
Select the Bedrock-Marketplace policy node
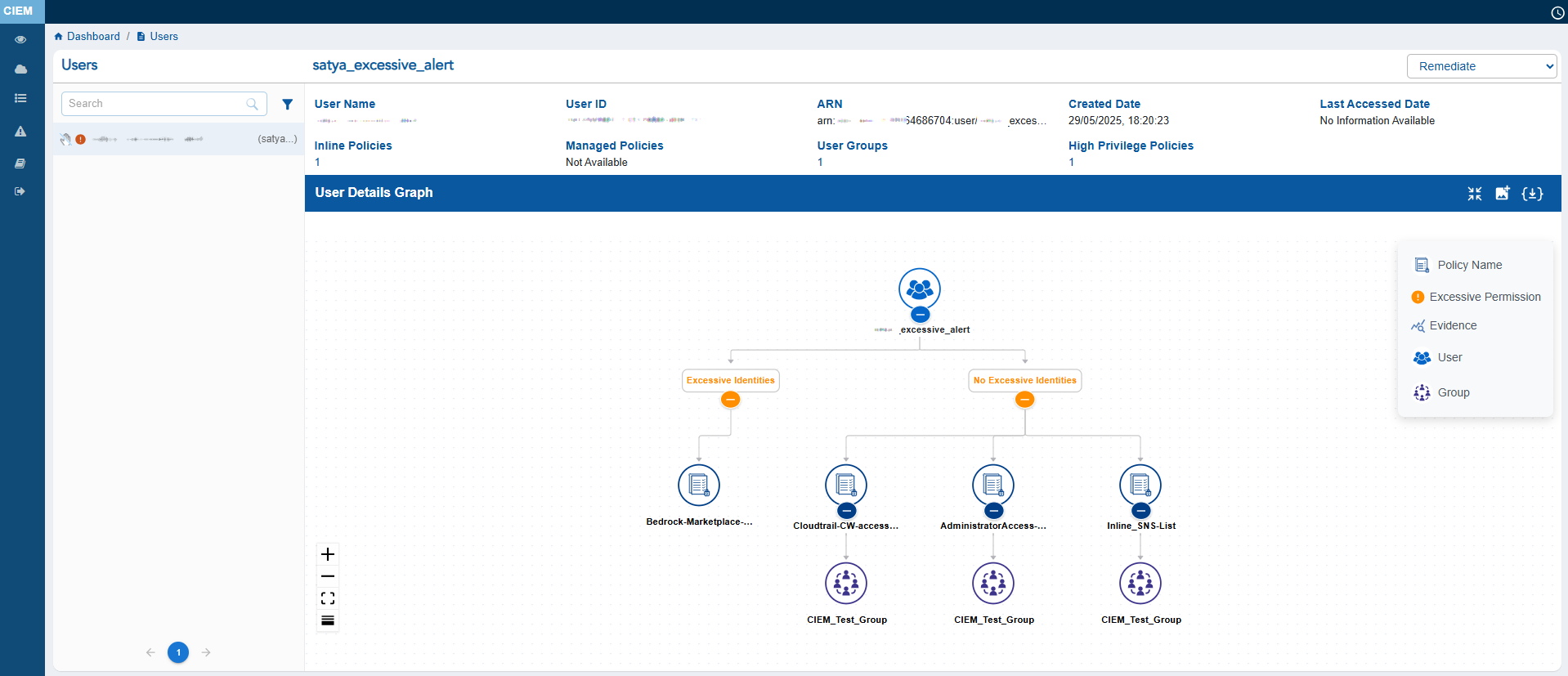tap(699, 486)
